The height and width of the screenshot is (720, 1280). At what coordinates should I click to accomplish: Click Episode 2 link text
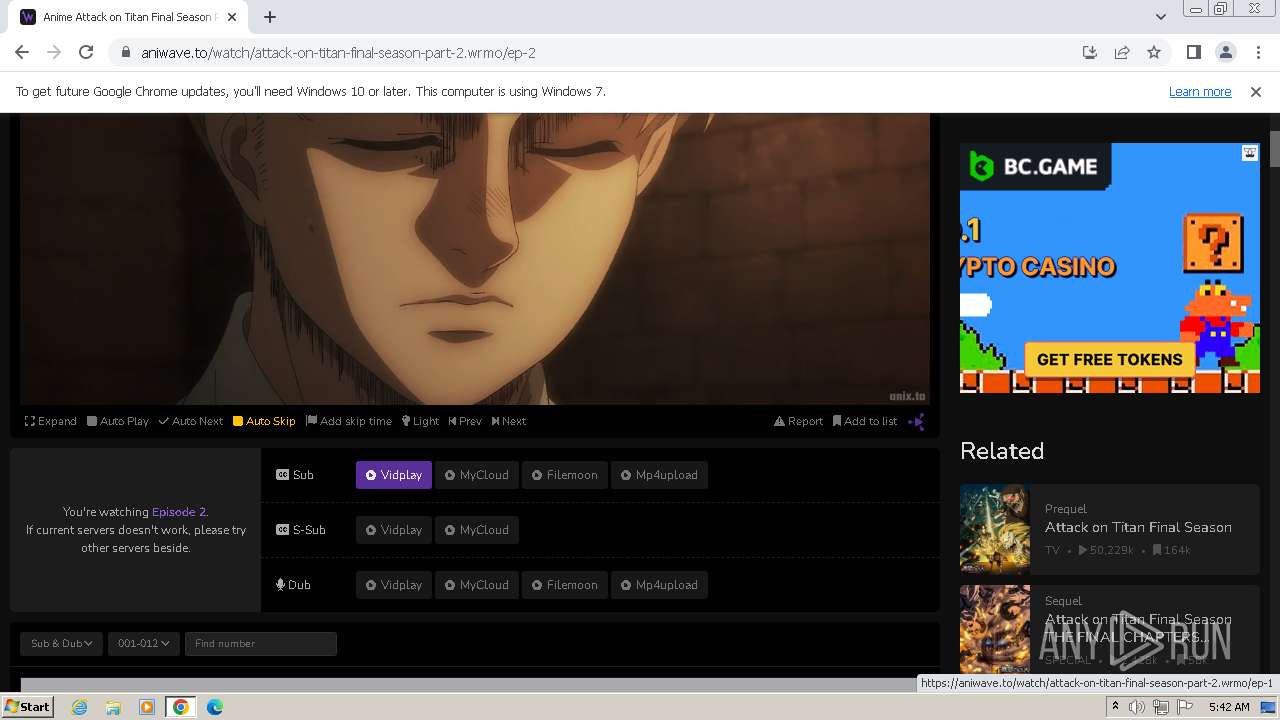pos(178,512)
